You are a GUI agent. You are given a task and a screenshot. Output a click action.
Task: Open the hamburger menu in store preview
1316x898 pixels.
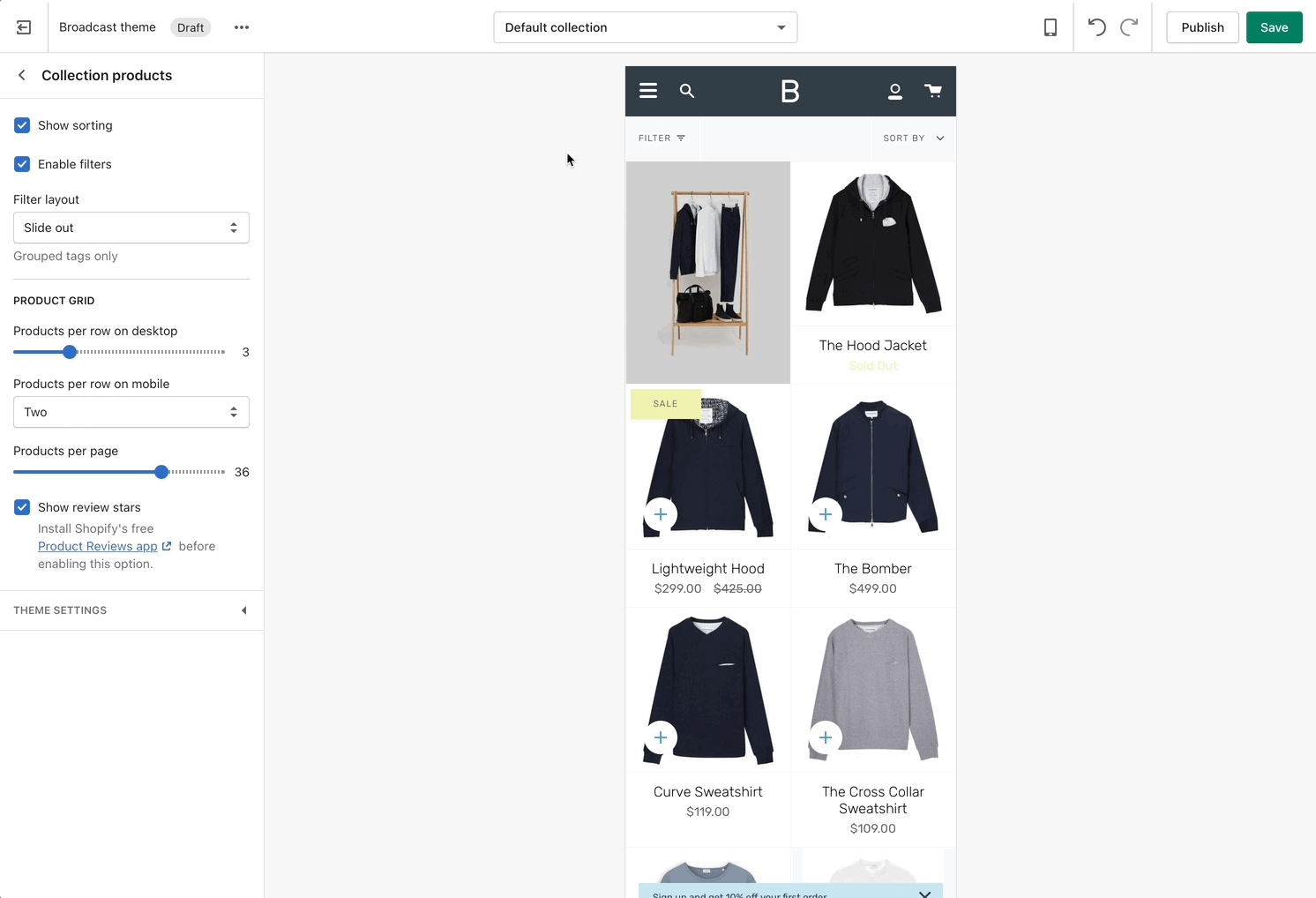pos(648,91)
